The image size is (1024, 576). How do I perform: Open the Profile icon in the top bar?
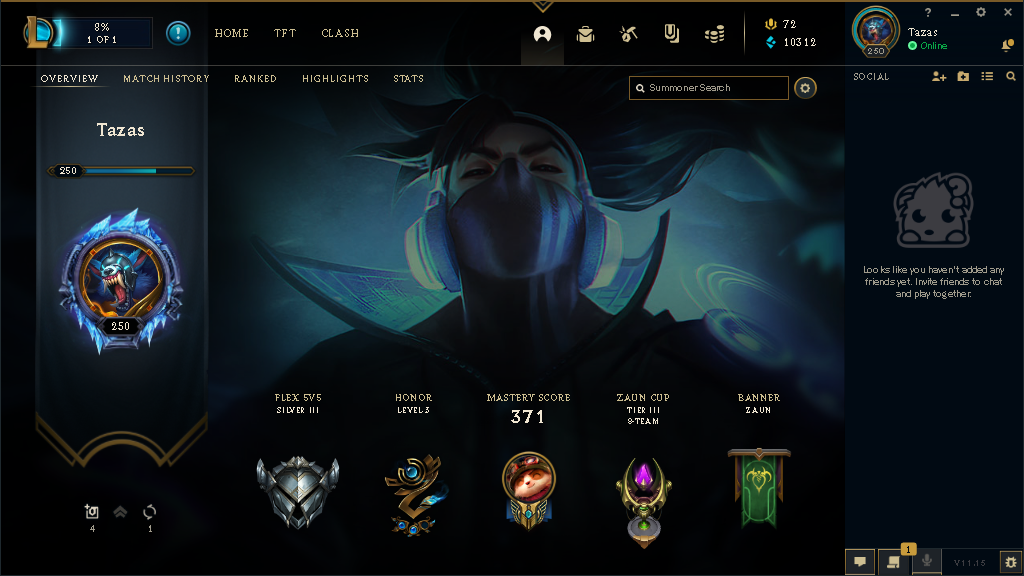click(x=542, y=34)
